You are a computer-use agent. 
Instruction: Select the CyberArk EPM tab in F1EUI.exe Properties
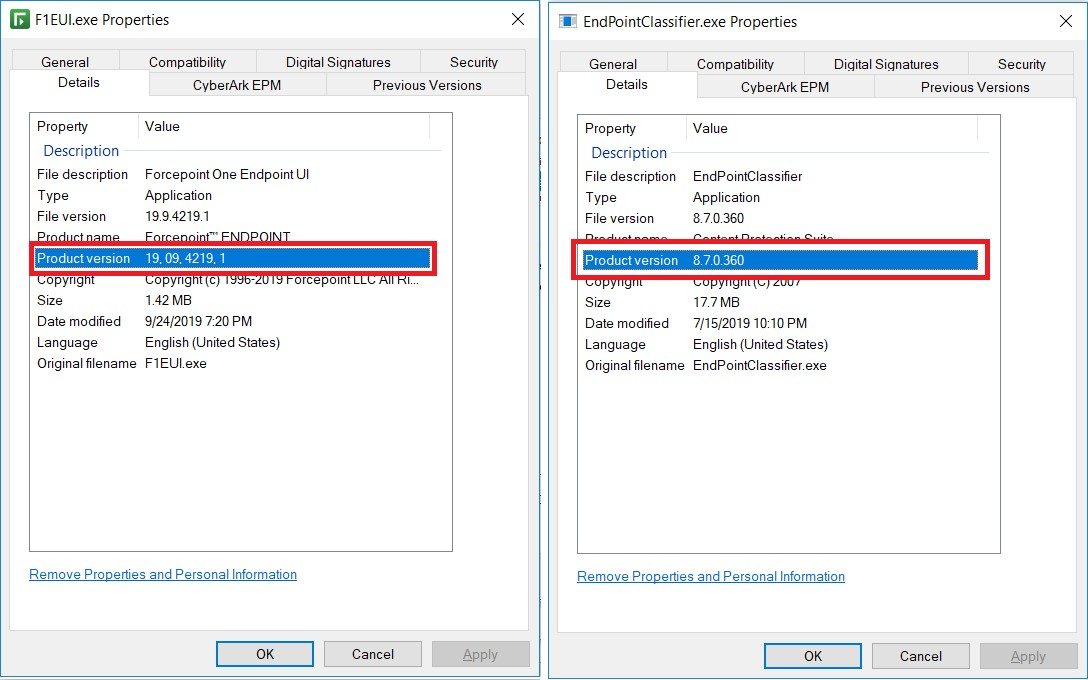[x=237, y=84]
